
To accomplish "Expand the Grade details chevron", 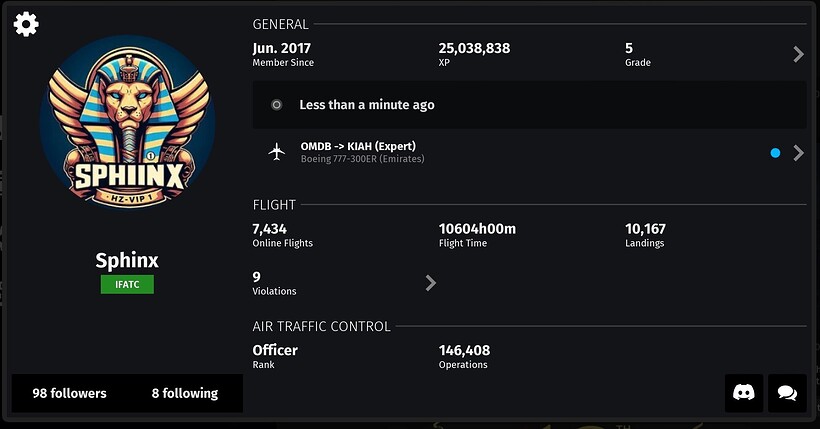I will pos(799,54).
